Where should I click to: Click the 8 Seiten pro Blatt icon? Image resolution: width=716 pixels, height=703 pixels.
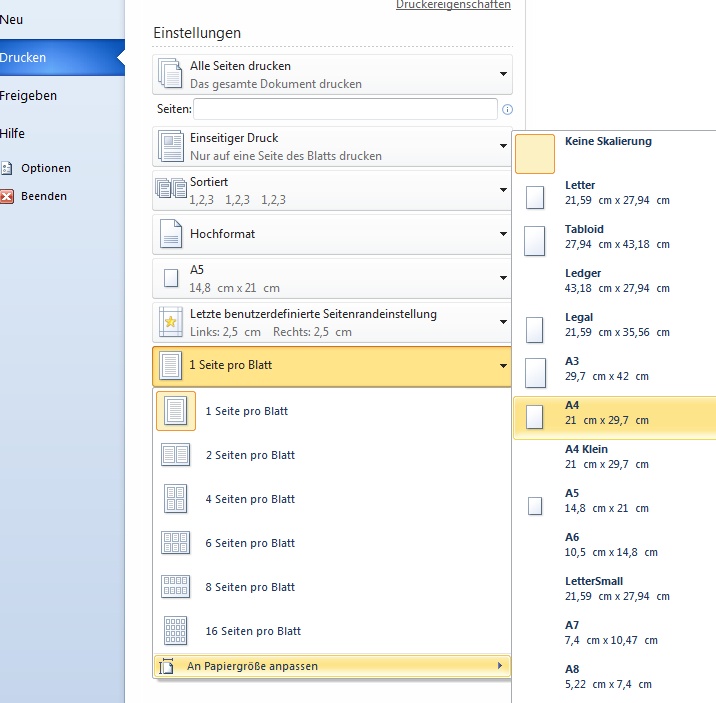[175, 587]
